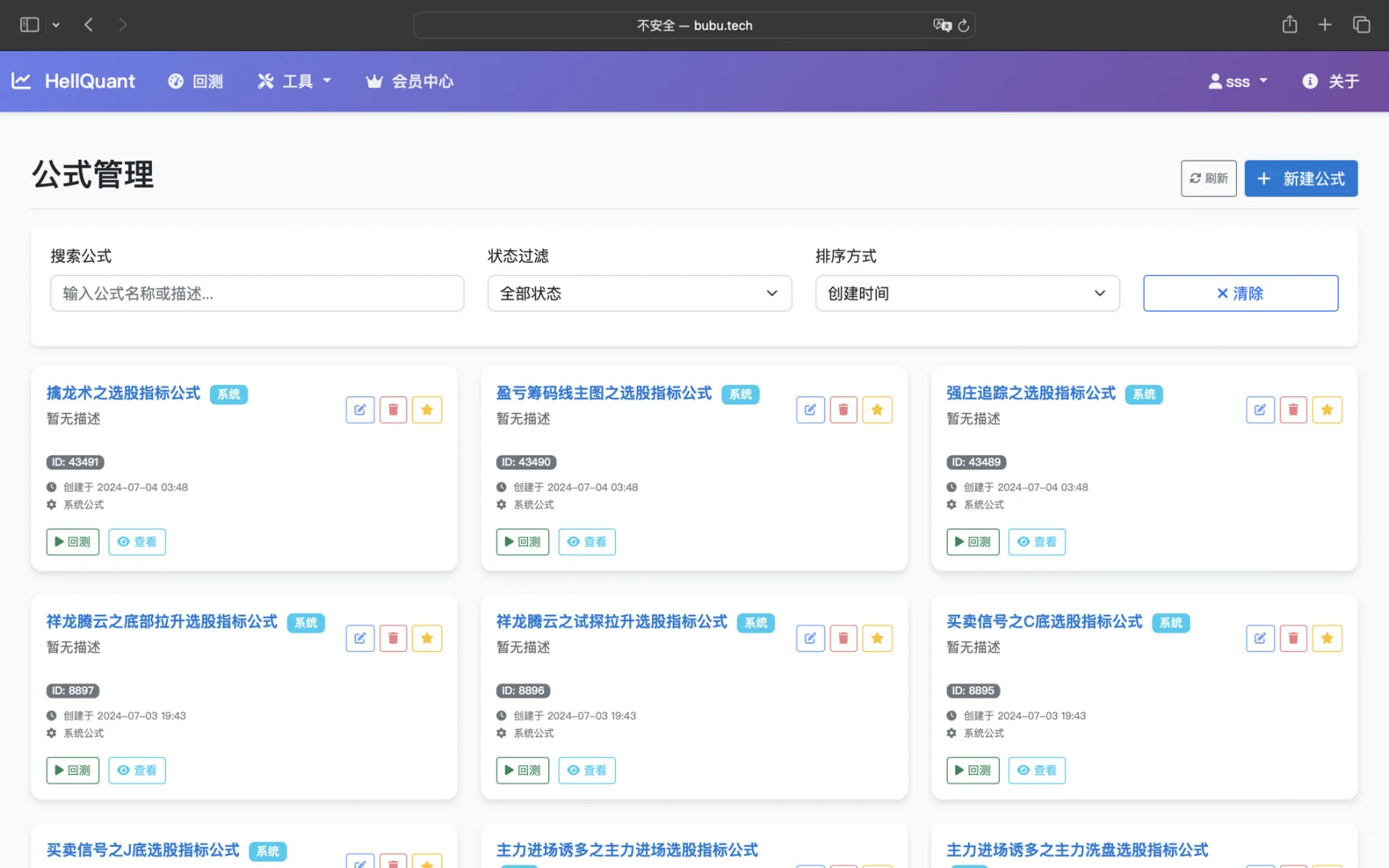Go to 会员中心 in navigation bar
The height and width of the screenshot is (868, 1389).
tap(408, 80)
